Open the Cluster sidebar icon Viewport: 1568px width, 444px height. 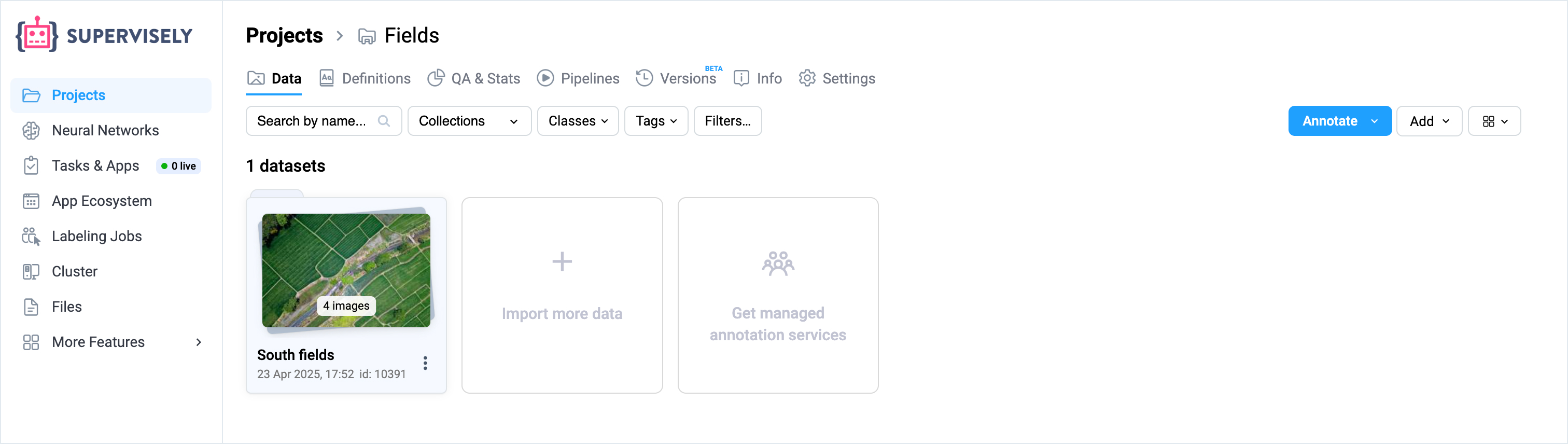pyautogui.click(x=31, y=272)
